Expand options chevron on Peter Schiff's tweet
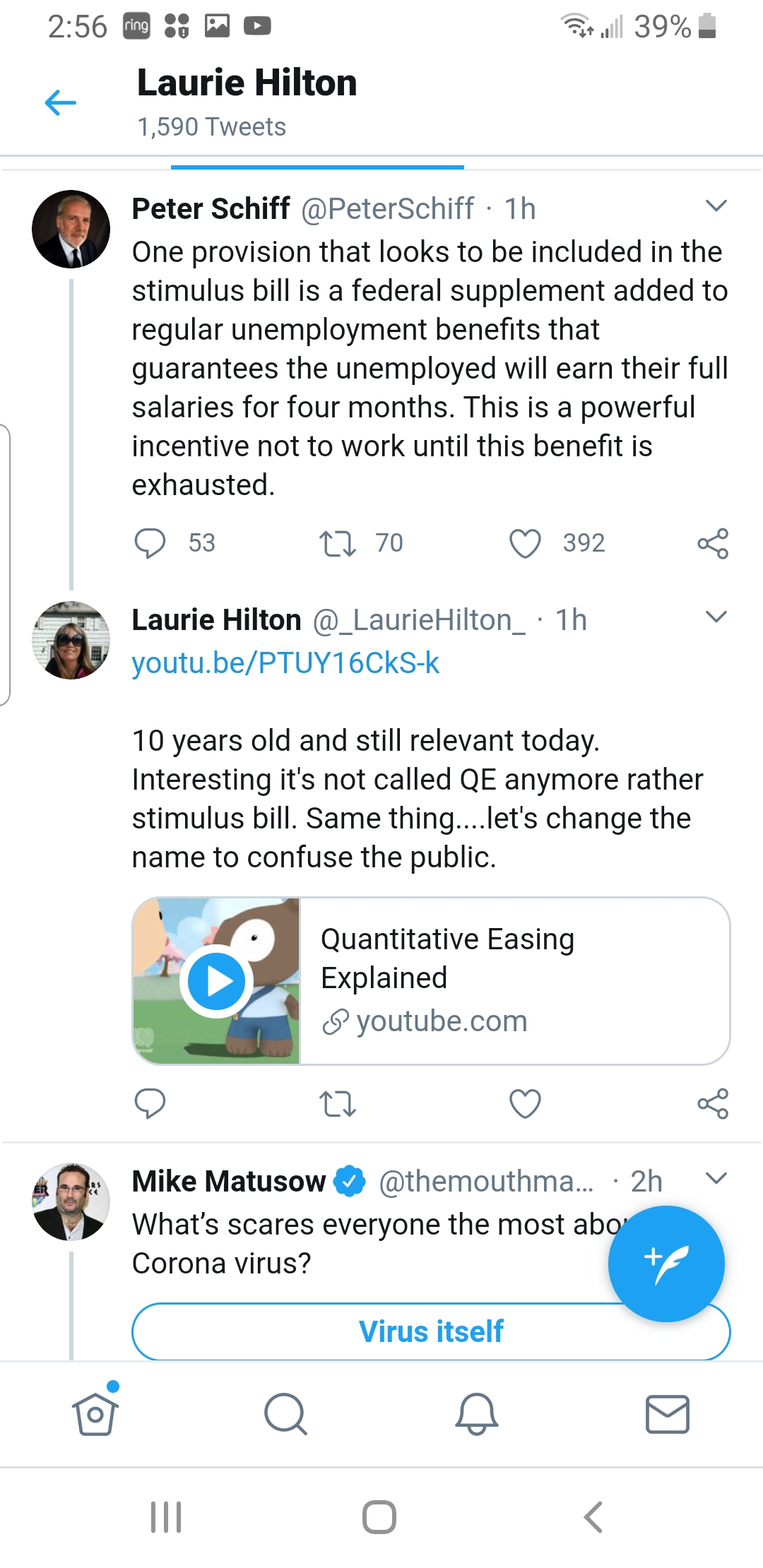The height and width of the screenshot is (1568, 763). point(716,206)
